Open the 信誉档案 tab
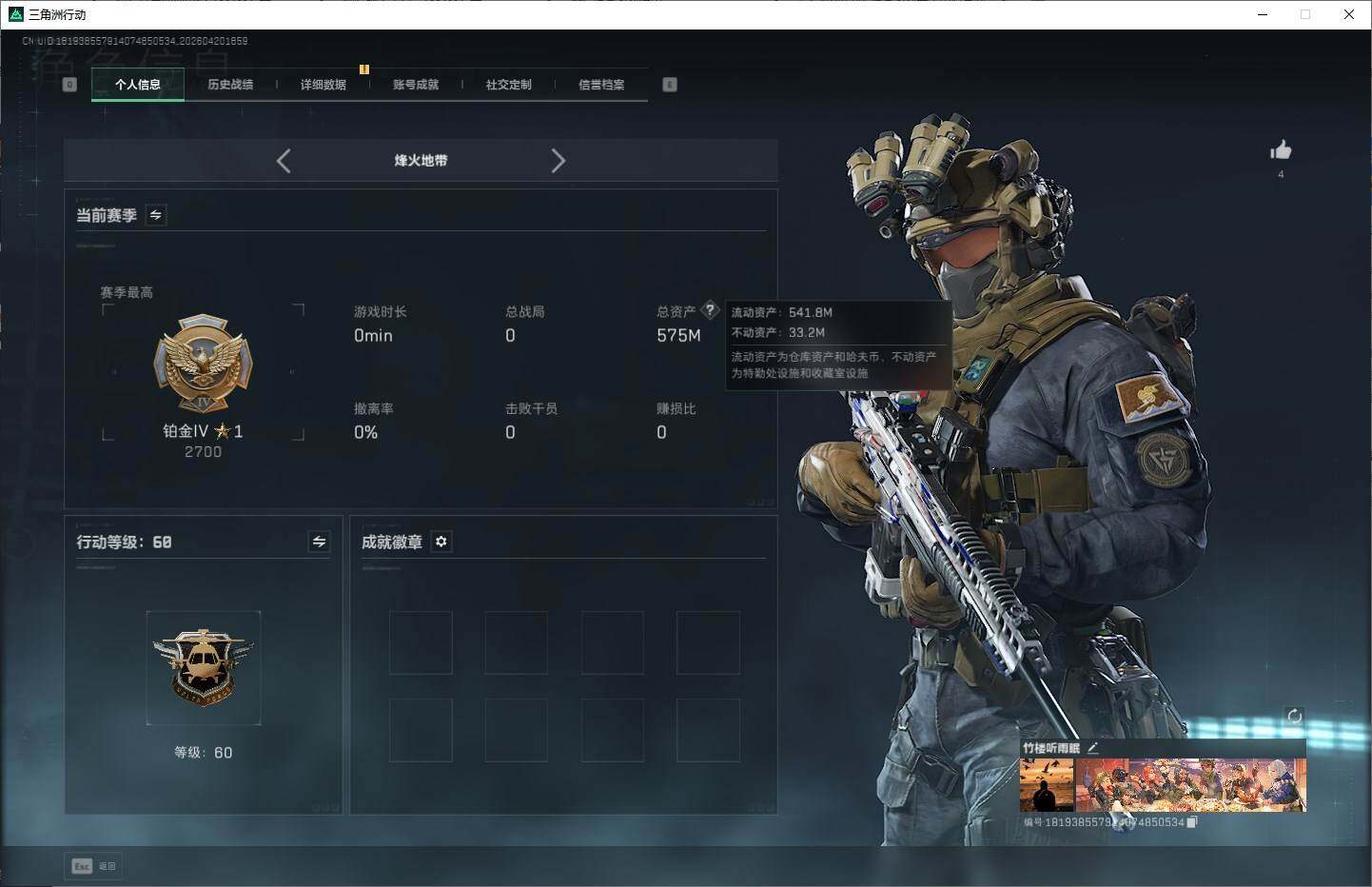Viewport: 1372px width, 887px height. 601,85
